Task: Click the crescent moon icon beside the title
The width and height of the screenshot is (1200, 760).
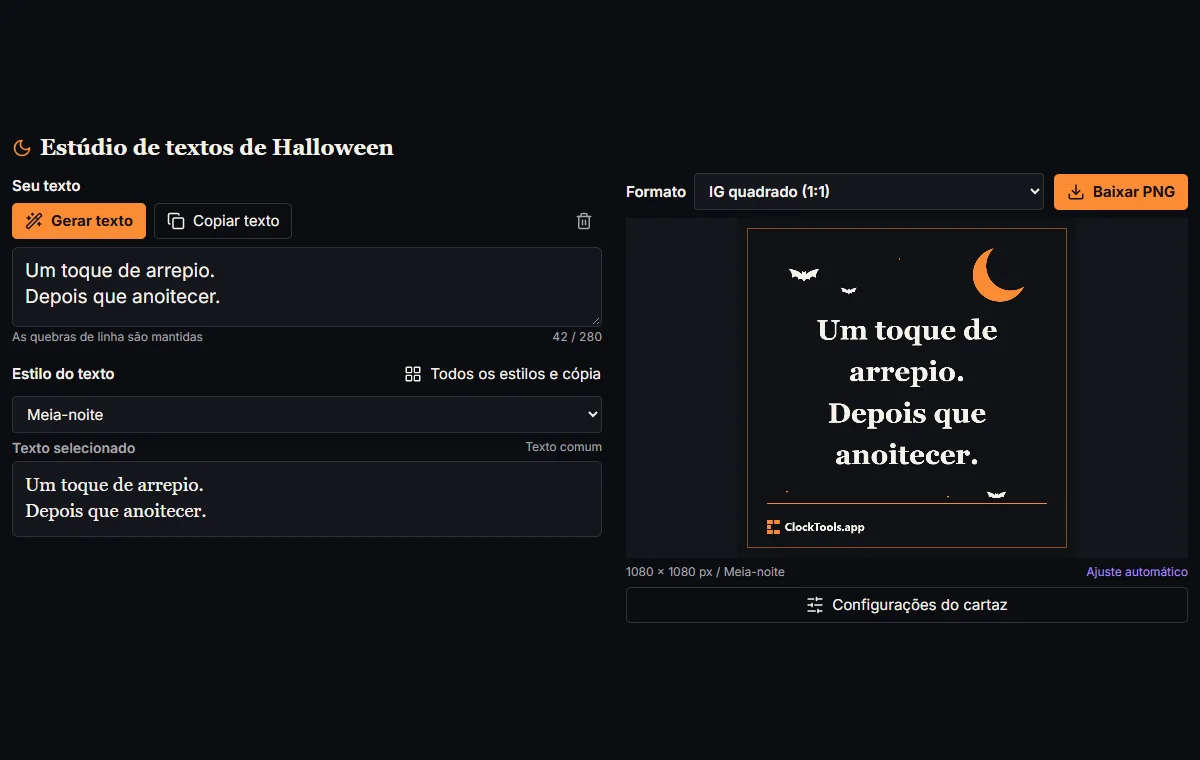Action: point(21,148)
